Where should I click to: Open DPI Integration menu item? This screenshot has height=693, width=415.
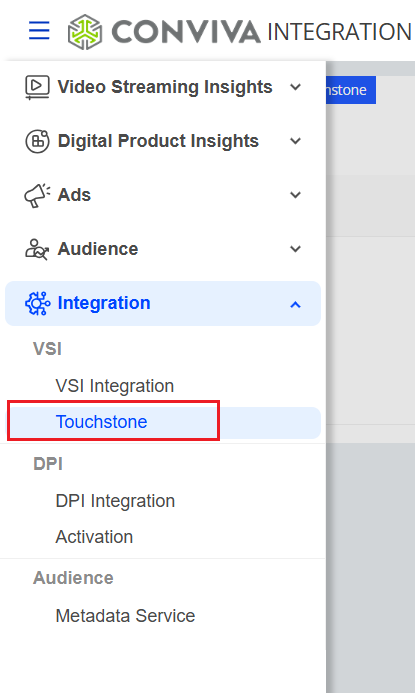pyautogui.click(x=115, y=501)
